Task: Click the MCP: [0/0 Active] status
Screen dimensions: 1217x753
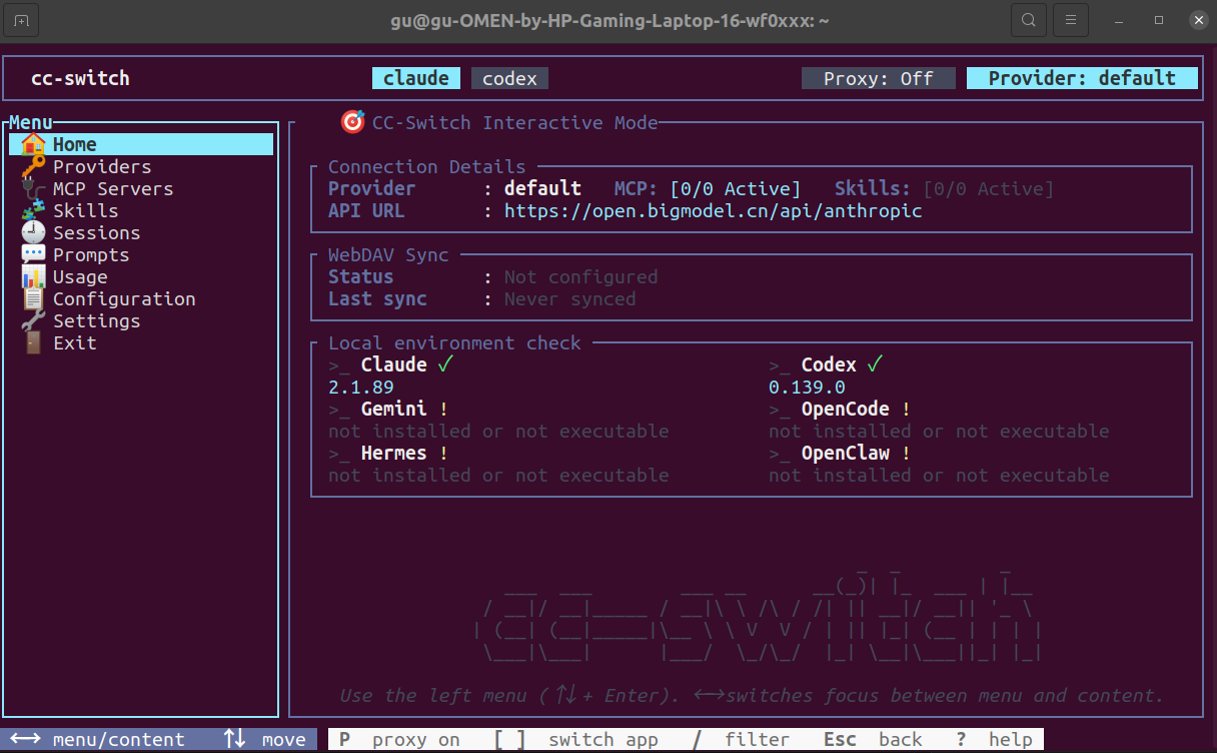Action: 708,189
